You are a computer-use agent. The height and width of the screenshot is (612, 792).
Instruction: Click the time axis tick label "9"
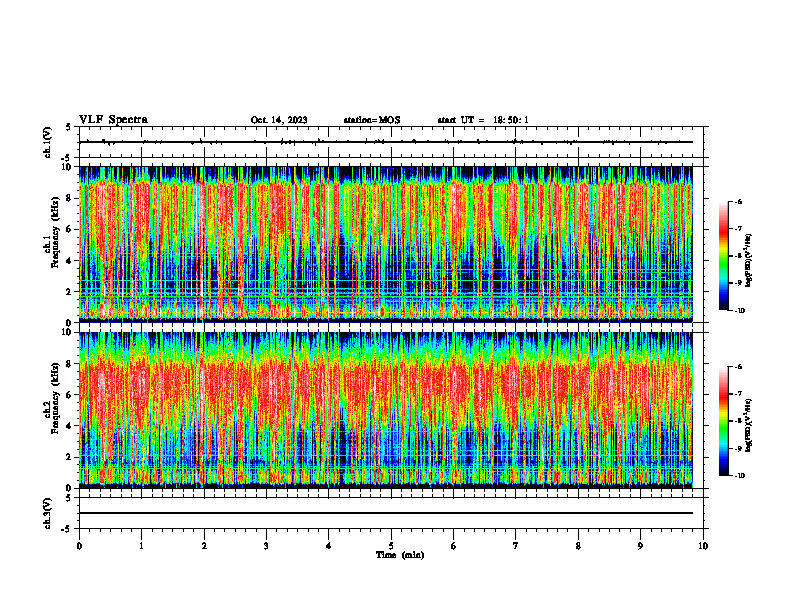click(640, 546)
